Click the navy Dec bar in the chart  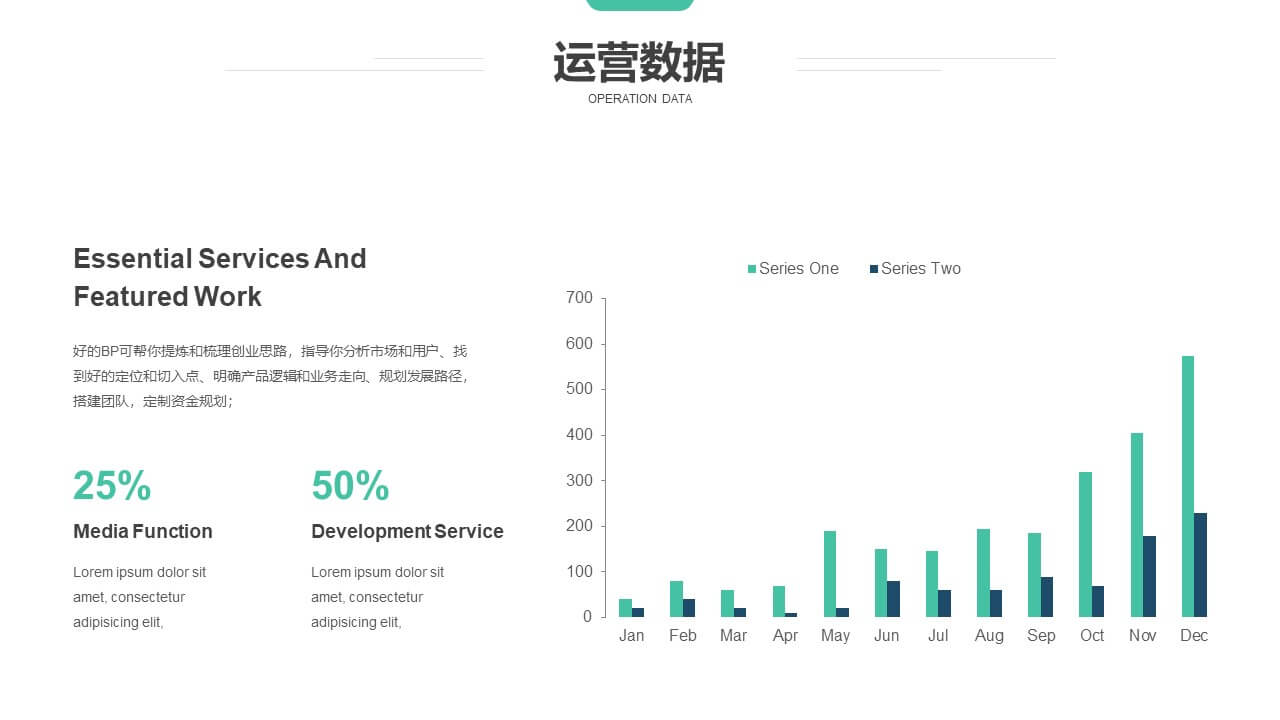(x=1201, y=565)
